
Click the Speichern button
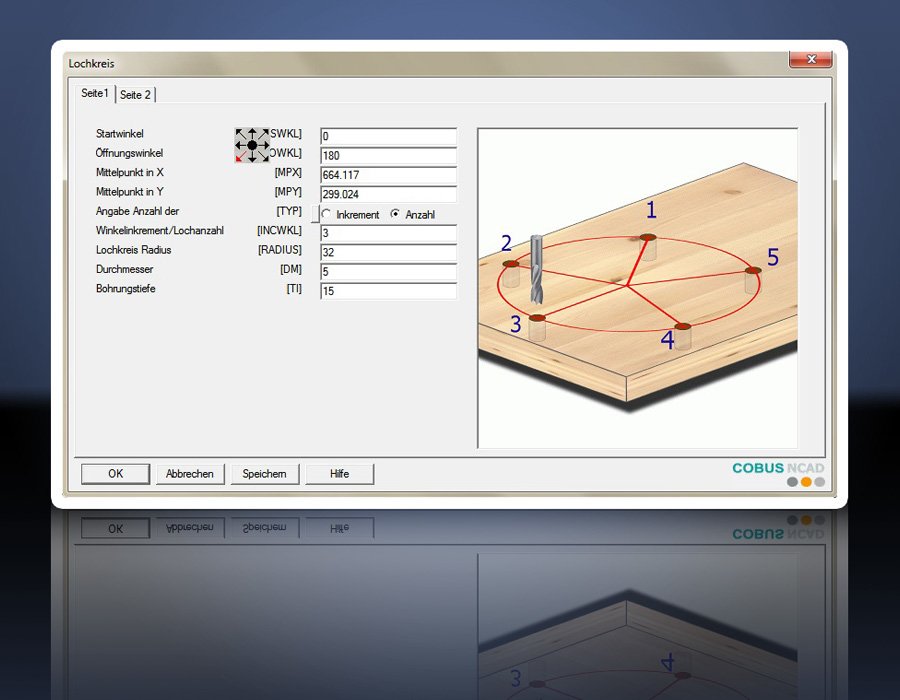[x=265, y=474]
